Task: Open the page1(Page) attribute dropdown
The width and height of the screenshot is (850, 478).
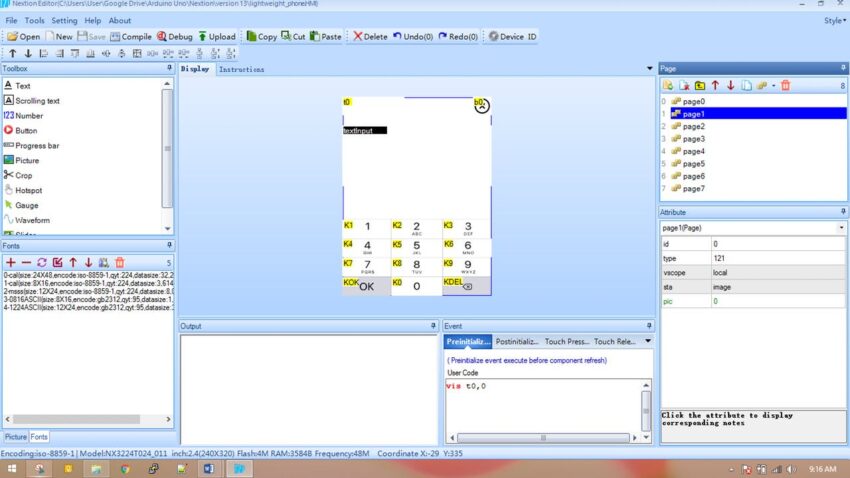Action: 841,228
